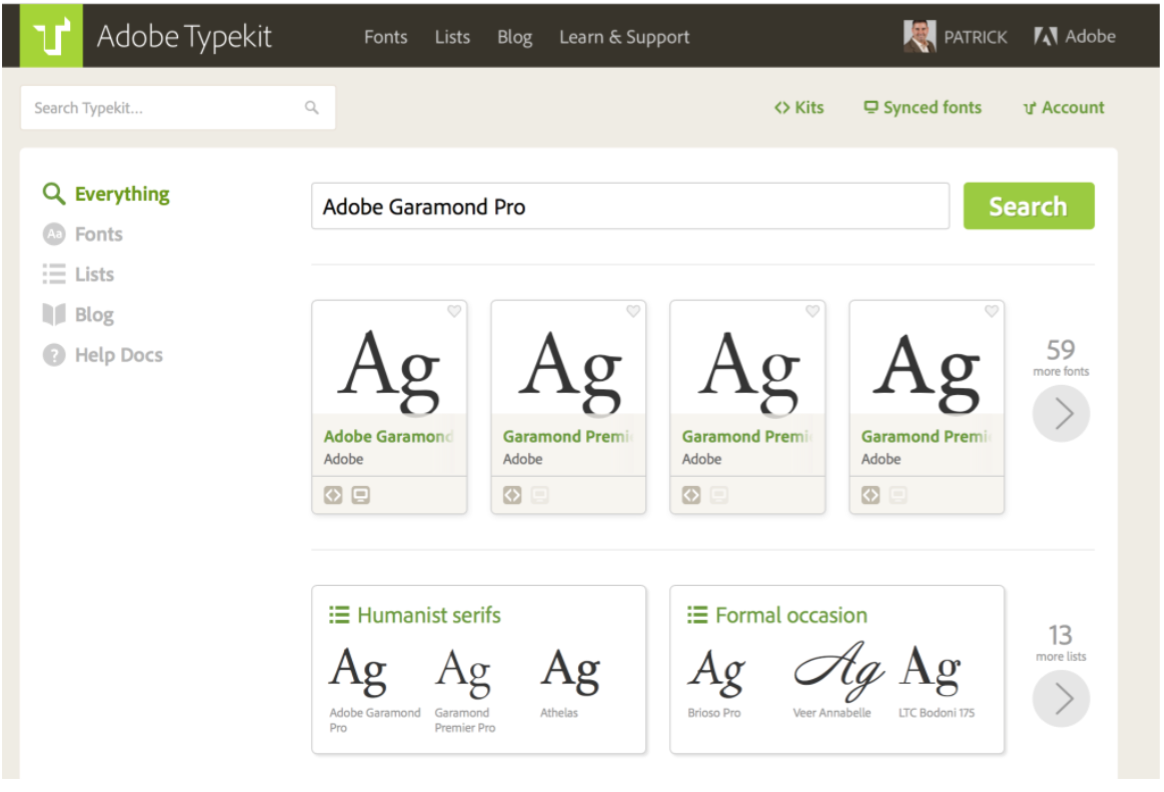Click the Blog book icon in sidebar
Image resolution: width=1164 pixels, height=792 pixels.
point(55,314)
